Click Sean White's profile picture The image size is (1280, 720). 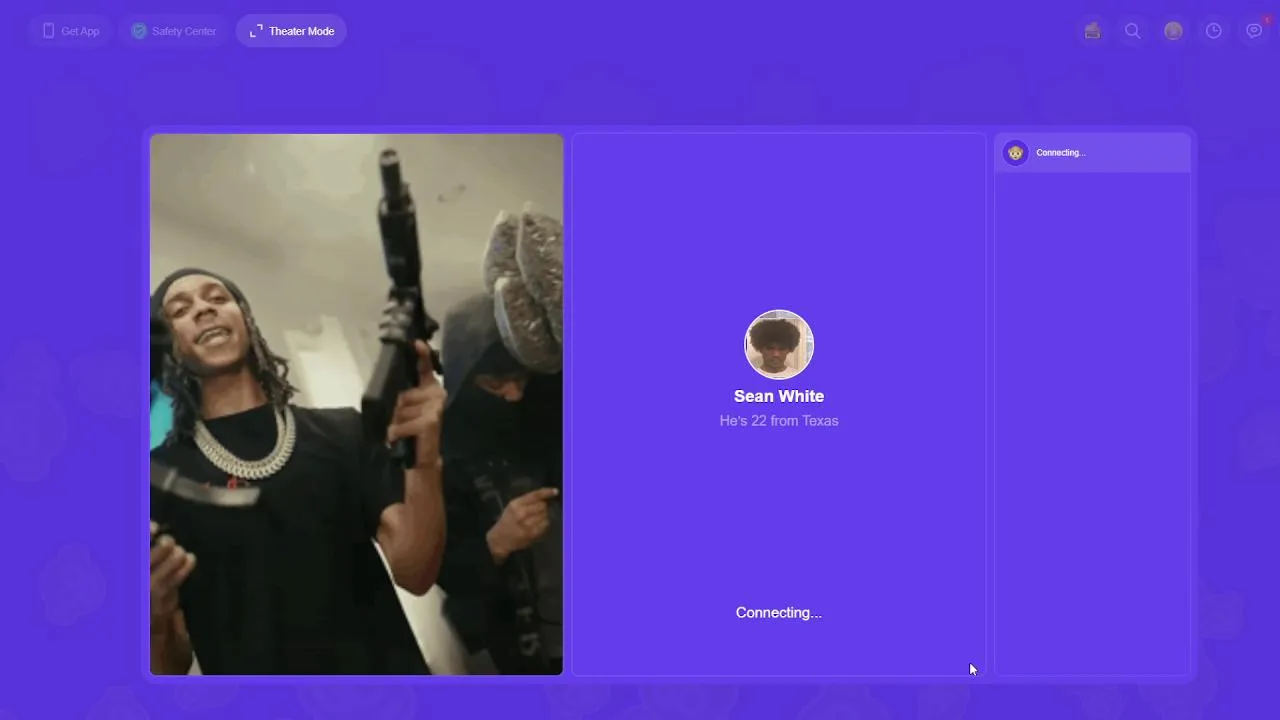pos(779,344)
